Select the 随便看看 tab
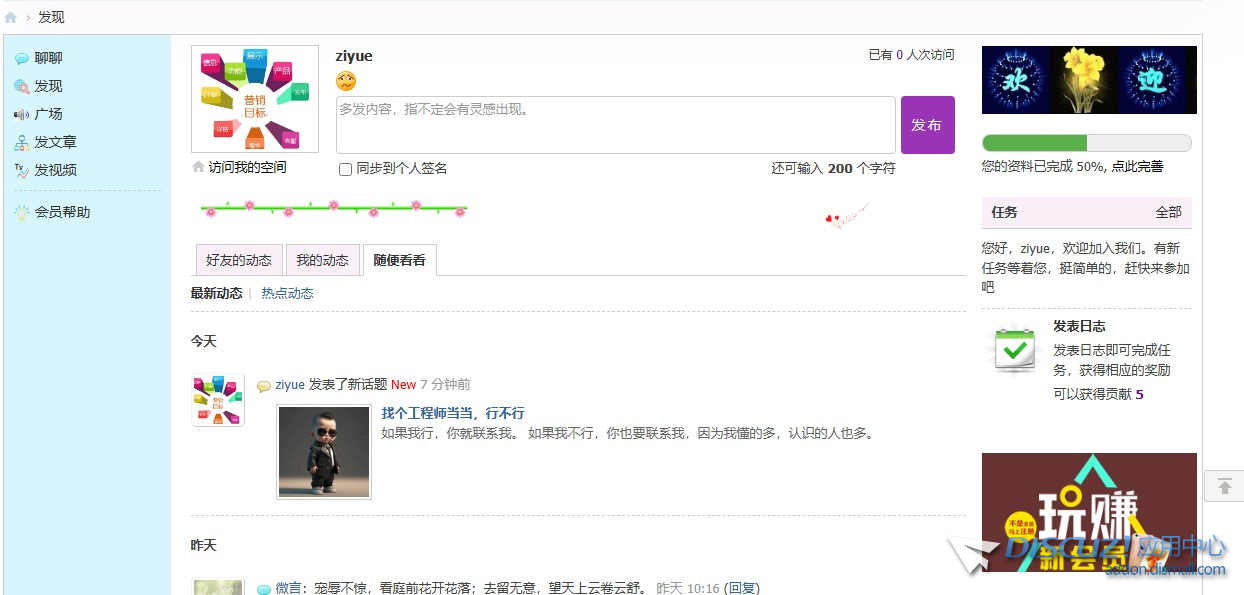 pos(399,260)
